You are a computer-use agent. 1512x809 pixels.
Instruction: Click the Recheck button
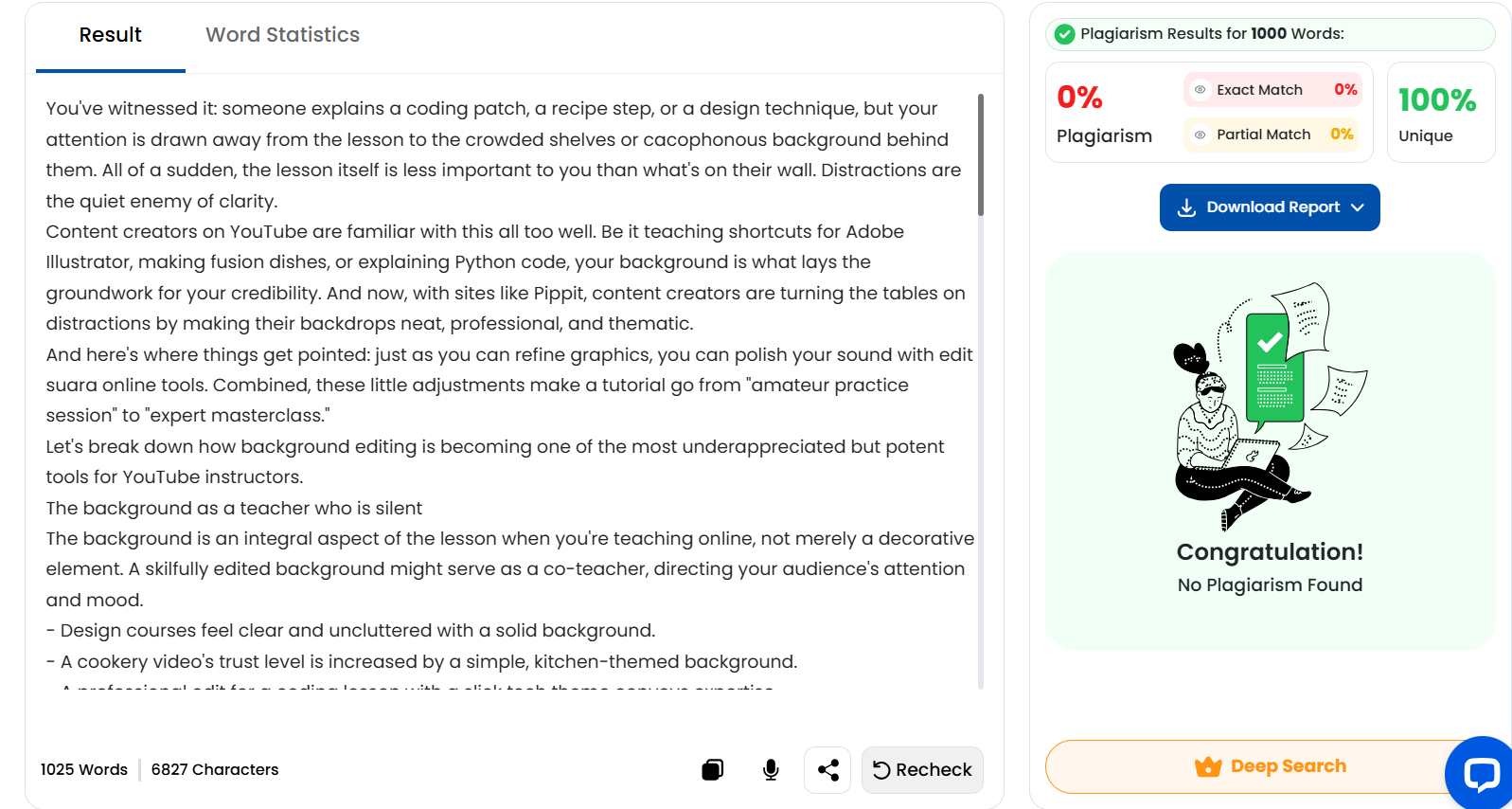pos(922,770)
